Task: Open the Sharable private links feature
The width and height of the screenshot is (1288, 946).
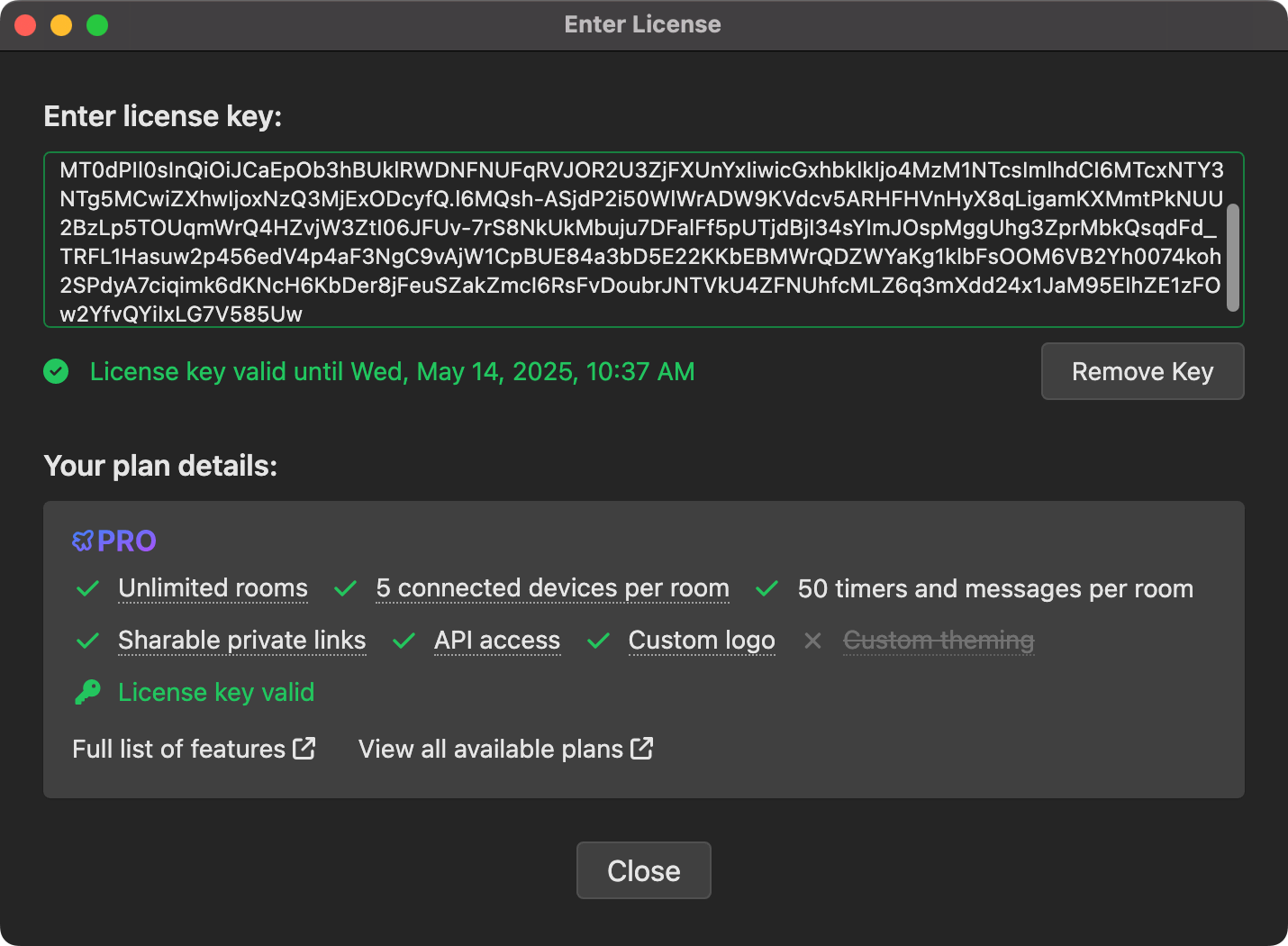Action: tap(241, 641)
